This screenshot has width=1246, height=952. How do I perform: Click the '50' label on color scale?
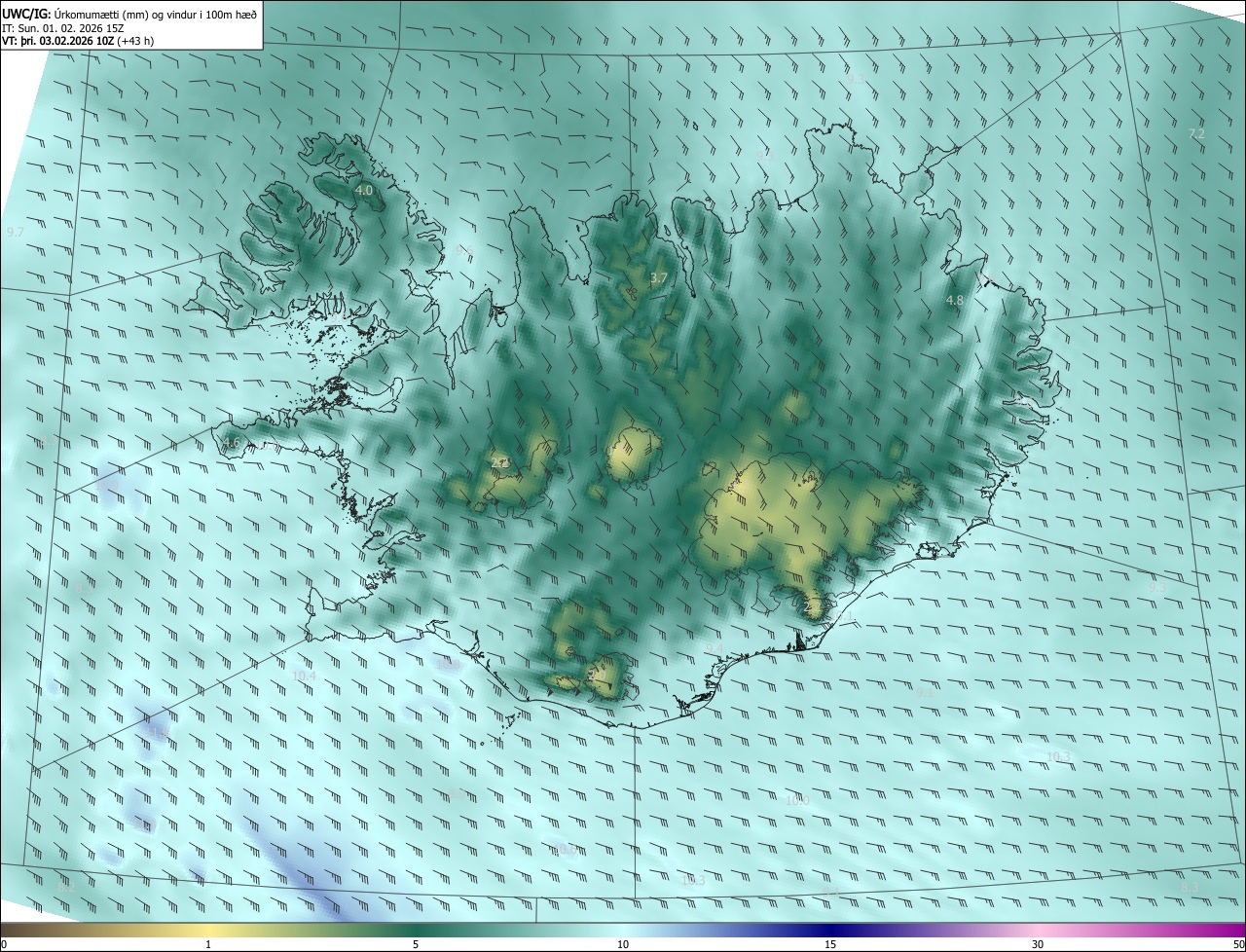[1238, 944]
